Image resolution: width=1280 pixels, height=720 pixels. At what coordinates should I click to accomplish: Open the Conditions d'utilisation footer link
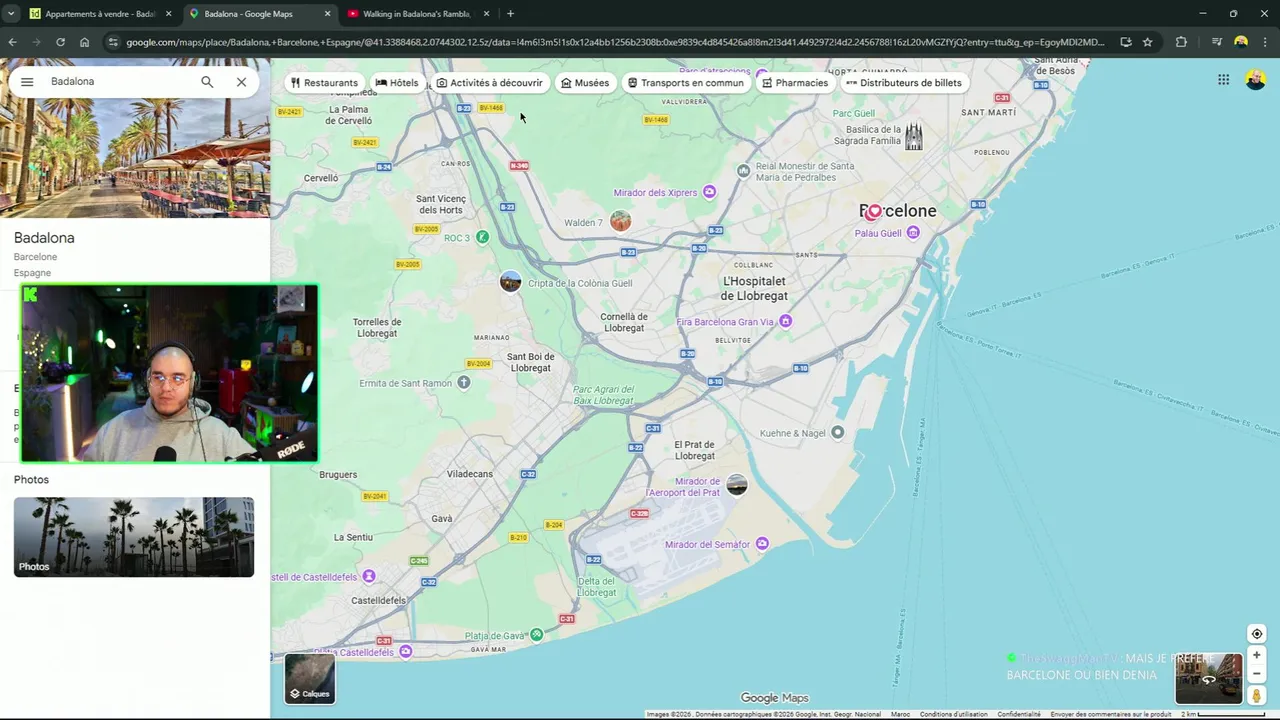click(x=954, y=714)
